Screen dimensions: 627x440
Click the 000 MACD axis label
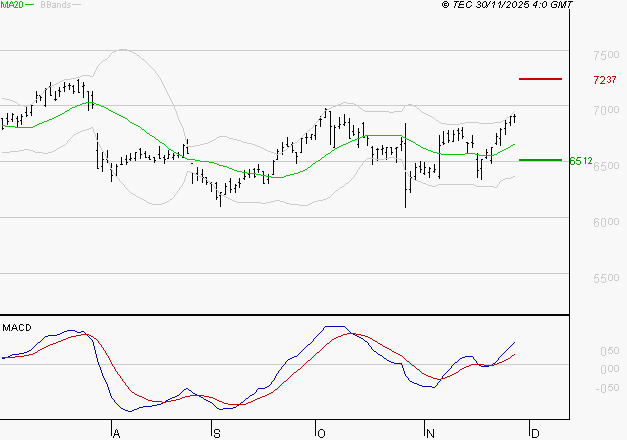(610, 369)
